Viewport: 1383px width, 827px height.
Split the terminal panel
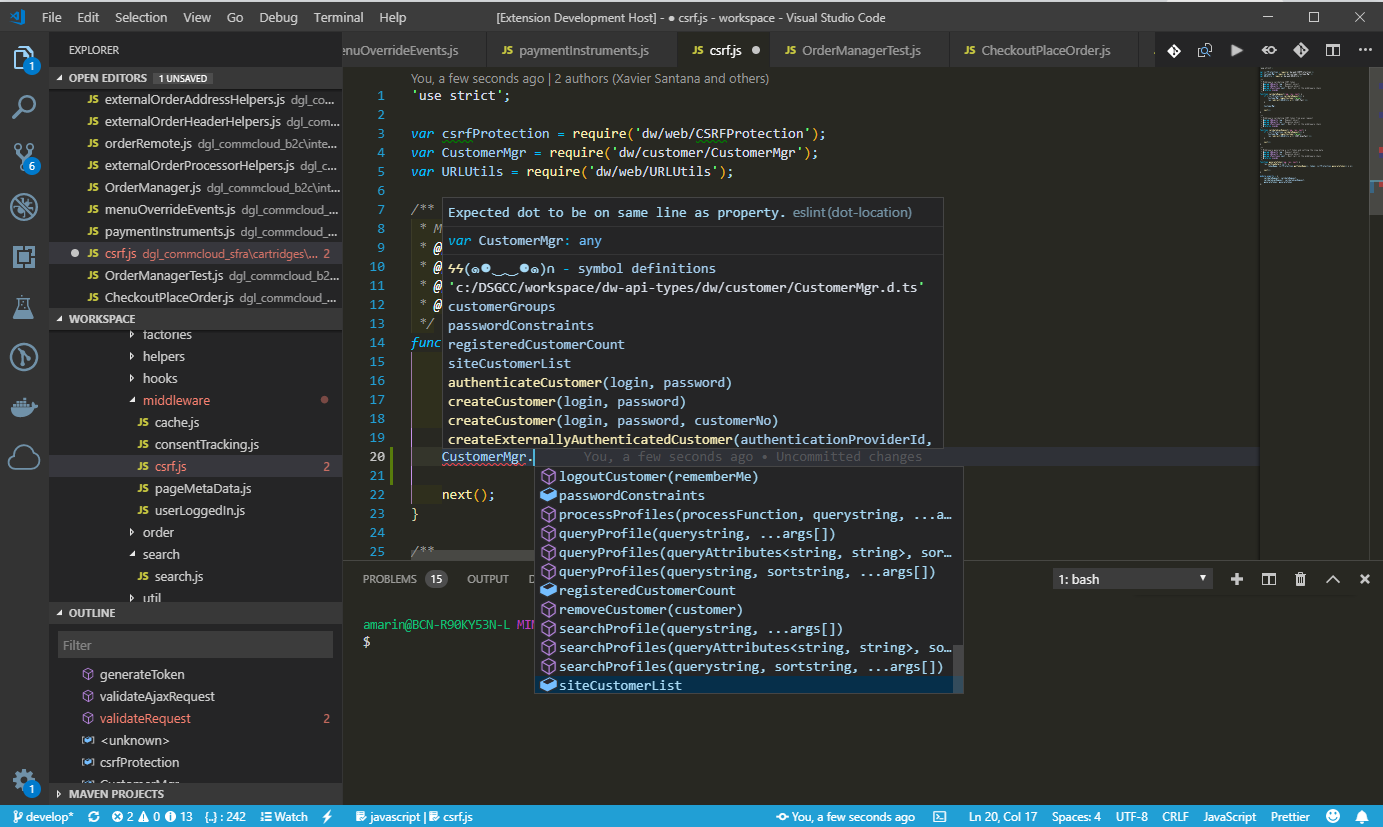[1269, 579]
